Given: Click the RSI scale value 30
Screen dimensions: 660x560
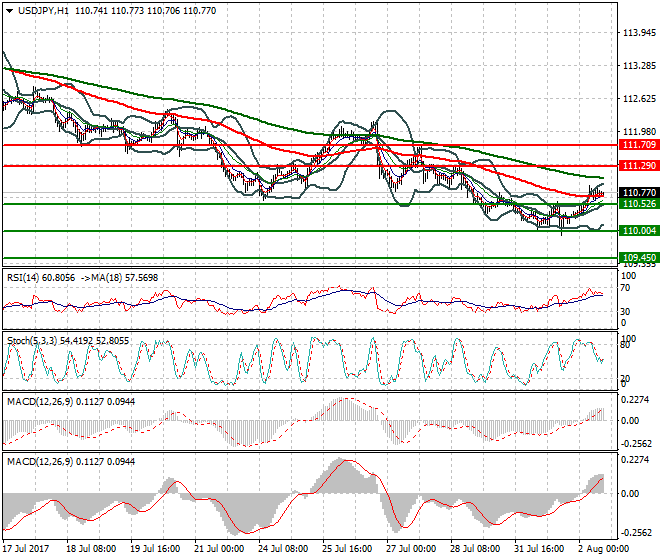Looking at the screenshot, I should coord(625,312).
